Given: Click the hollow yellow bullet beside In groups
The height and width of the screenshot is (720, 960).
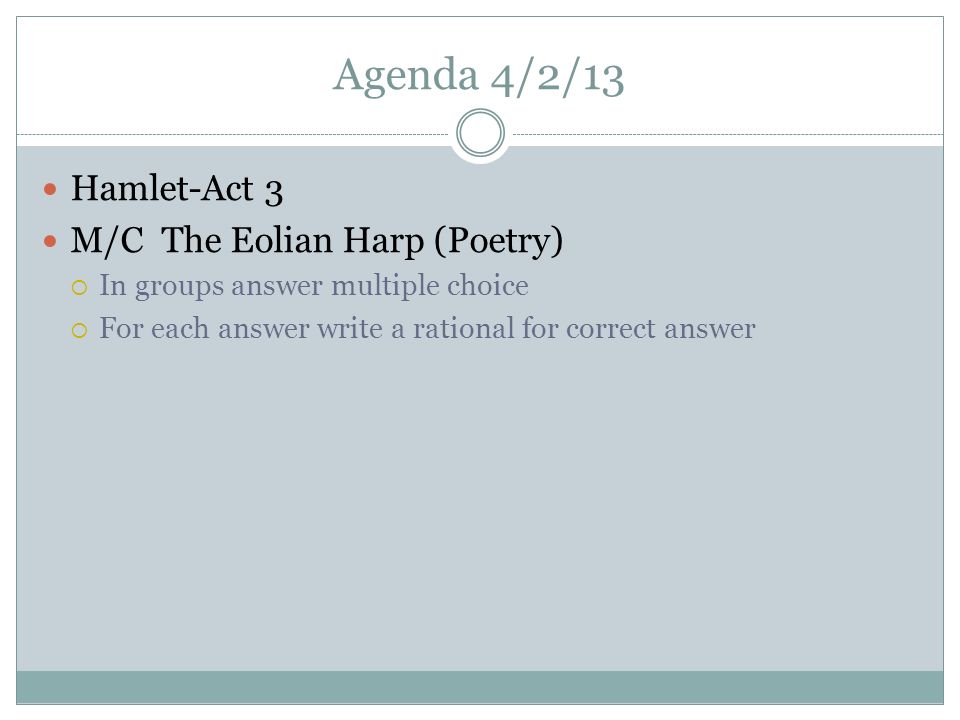Looking at the screenshot, I should click(x=80, y=287).
